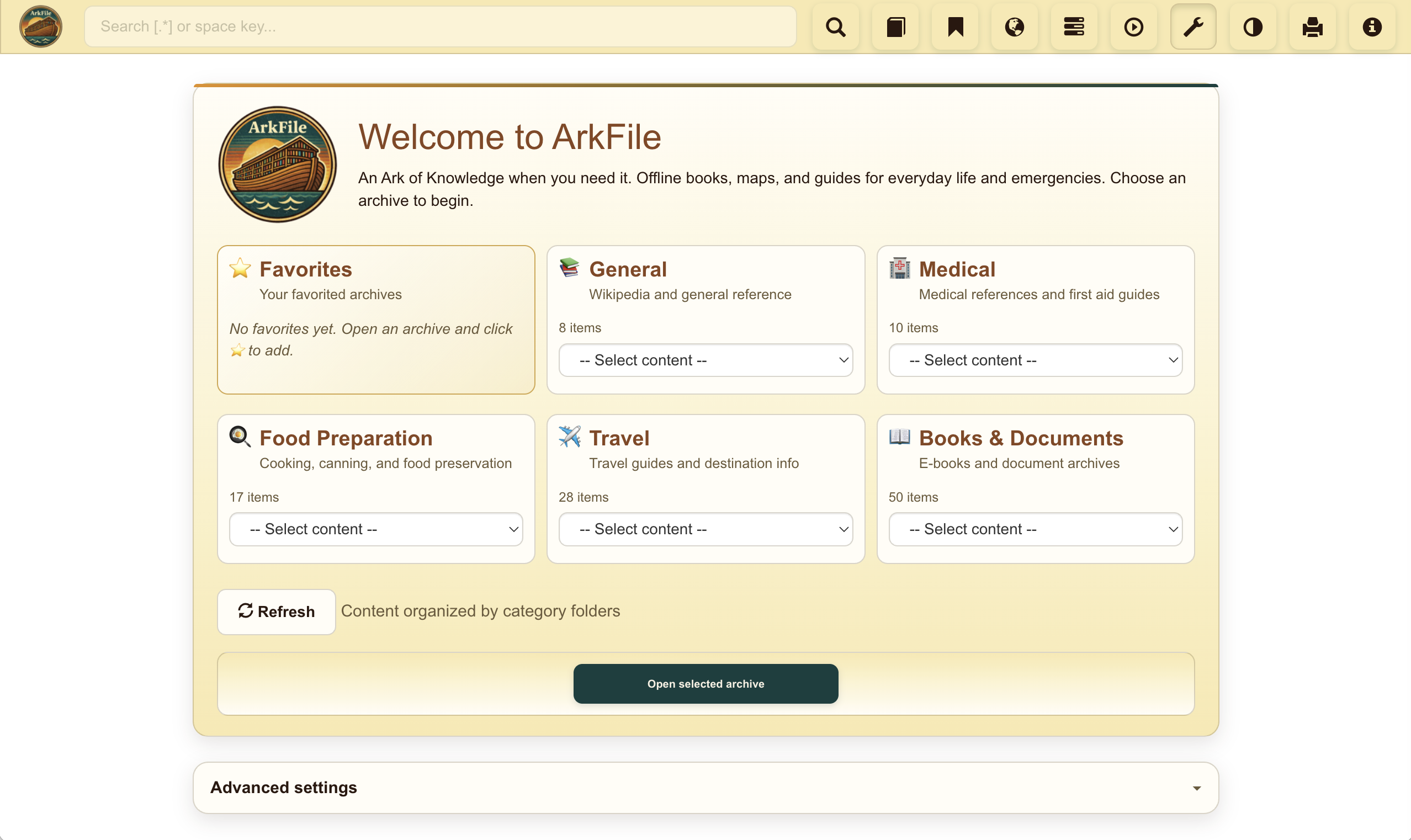
Task: Open settings with the wrench icon
Action: click(x=1193, y=26)
